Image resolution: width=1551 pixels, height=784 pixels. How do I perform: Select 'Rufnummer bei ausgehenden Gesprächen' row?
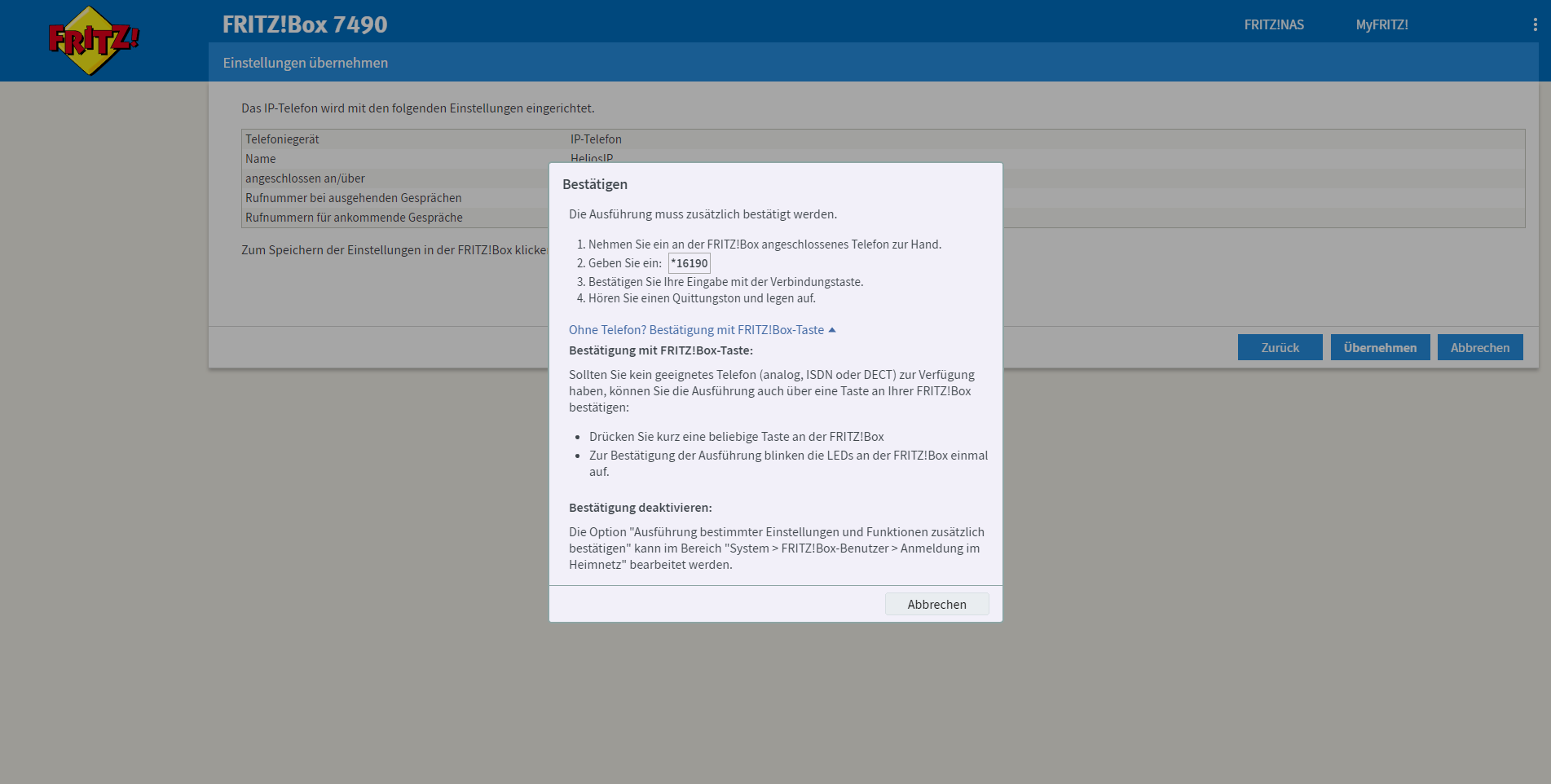pyautogui.click(x=353, y=198)
